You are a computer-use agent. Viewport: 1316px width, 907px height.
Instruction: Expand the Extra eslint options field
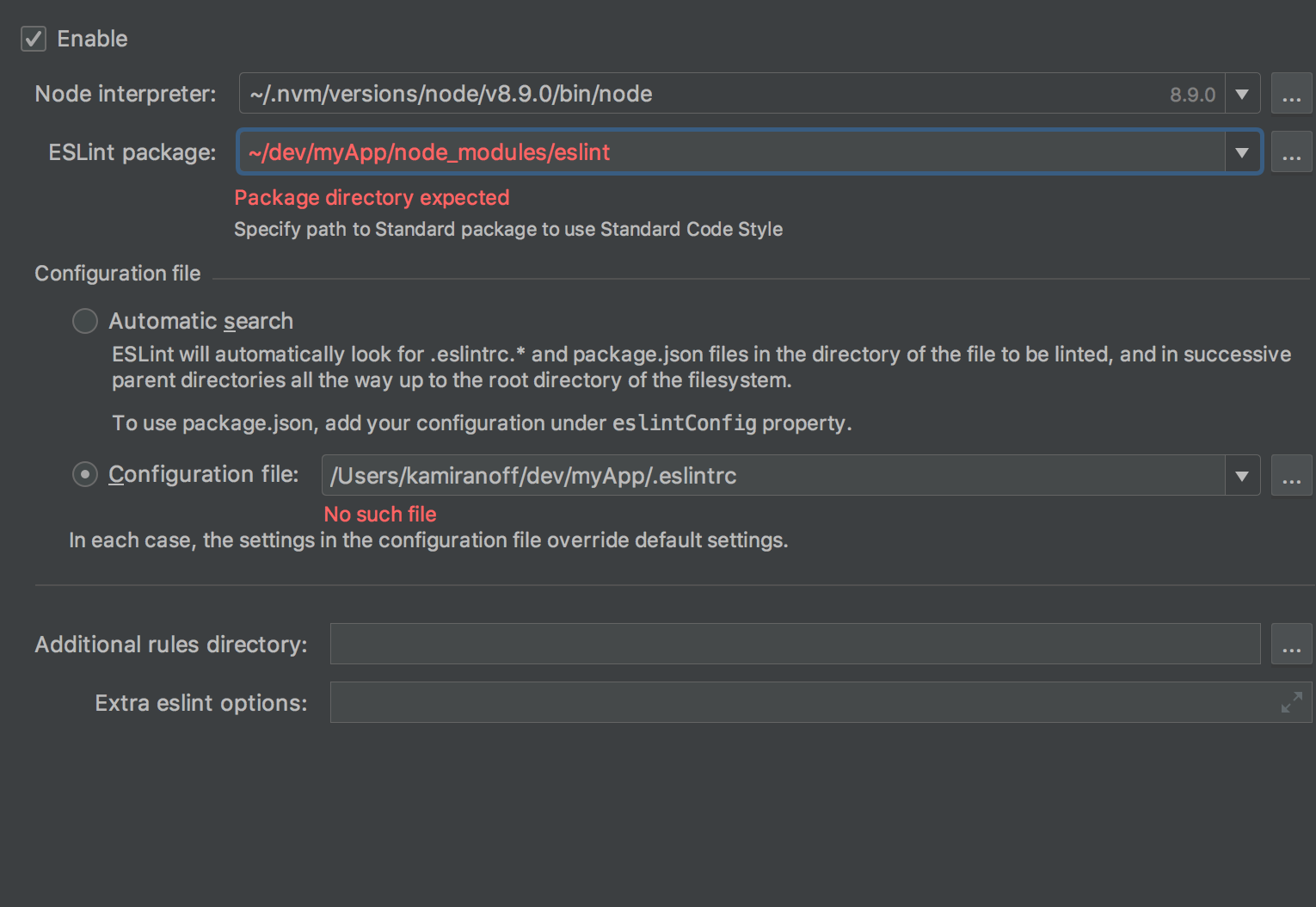click(x=1291, y=702)
